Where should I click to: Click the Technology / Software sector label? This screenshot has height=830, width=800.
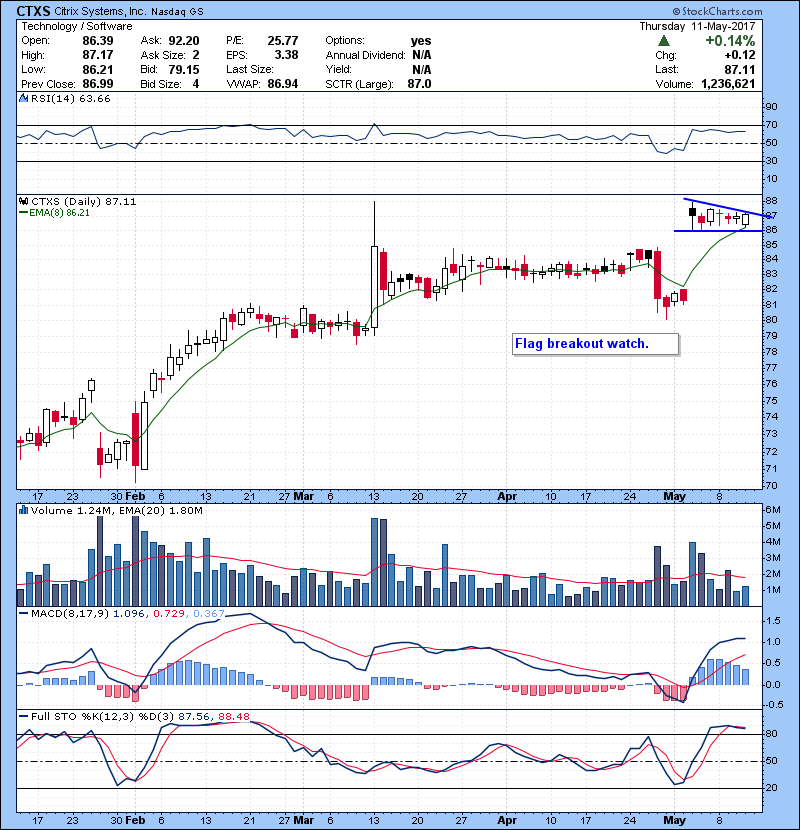pos(77,26)
